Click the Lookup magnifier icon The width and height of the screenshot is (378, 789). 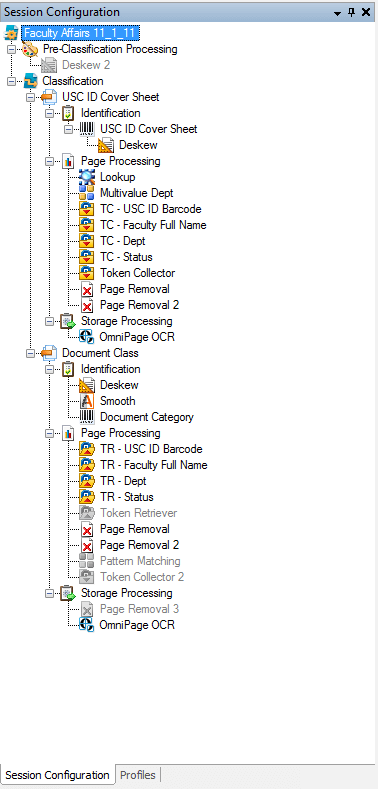pos(87,177)
